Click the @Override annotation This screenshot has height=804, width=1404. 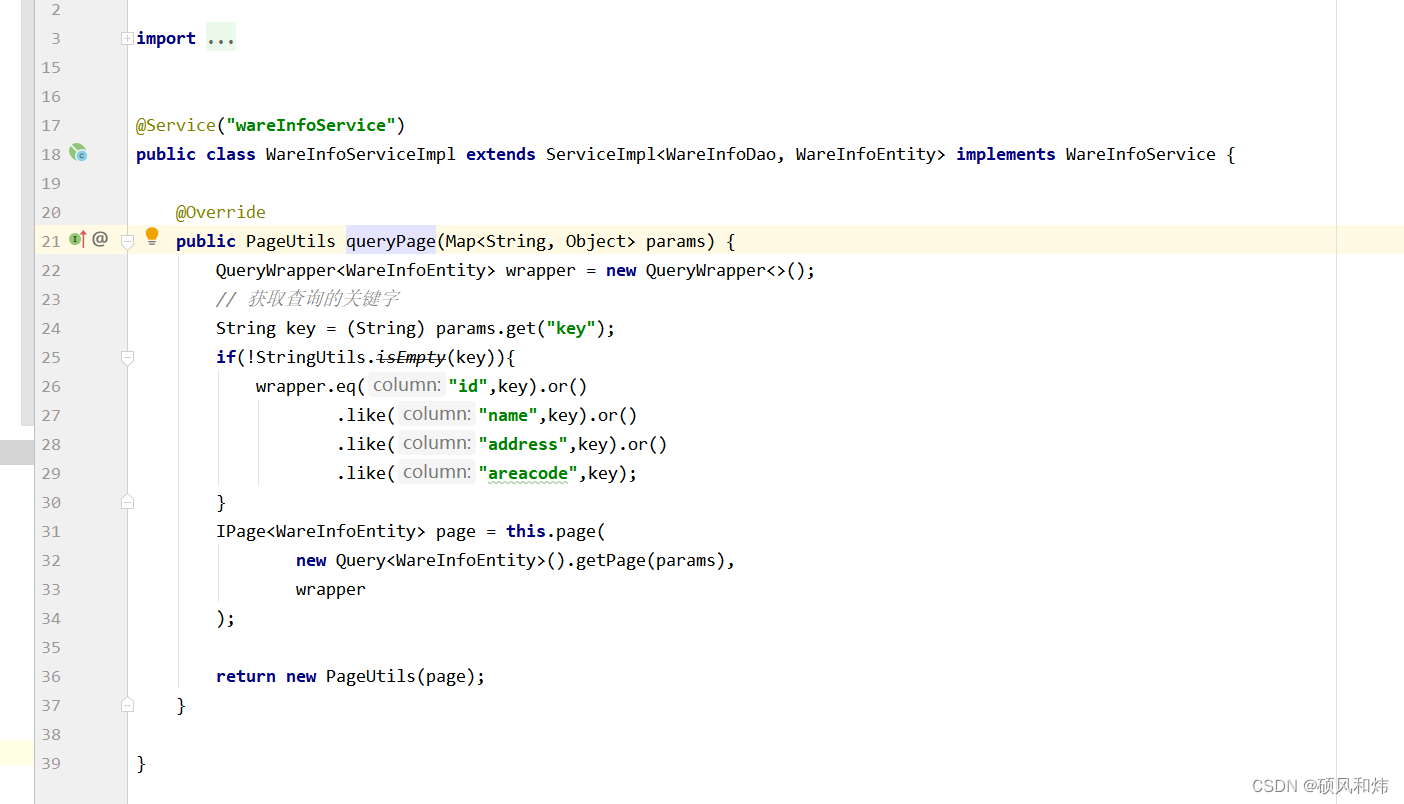click(221, 212)
